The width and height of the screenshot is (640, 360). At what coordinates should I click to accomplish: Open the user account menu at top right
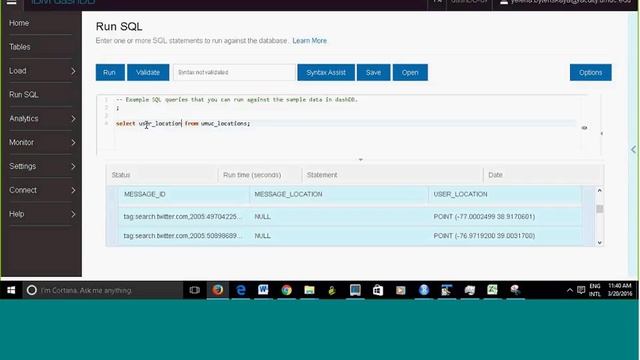click(x=567, y=2)
